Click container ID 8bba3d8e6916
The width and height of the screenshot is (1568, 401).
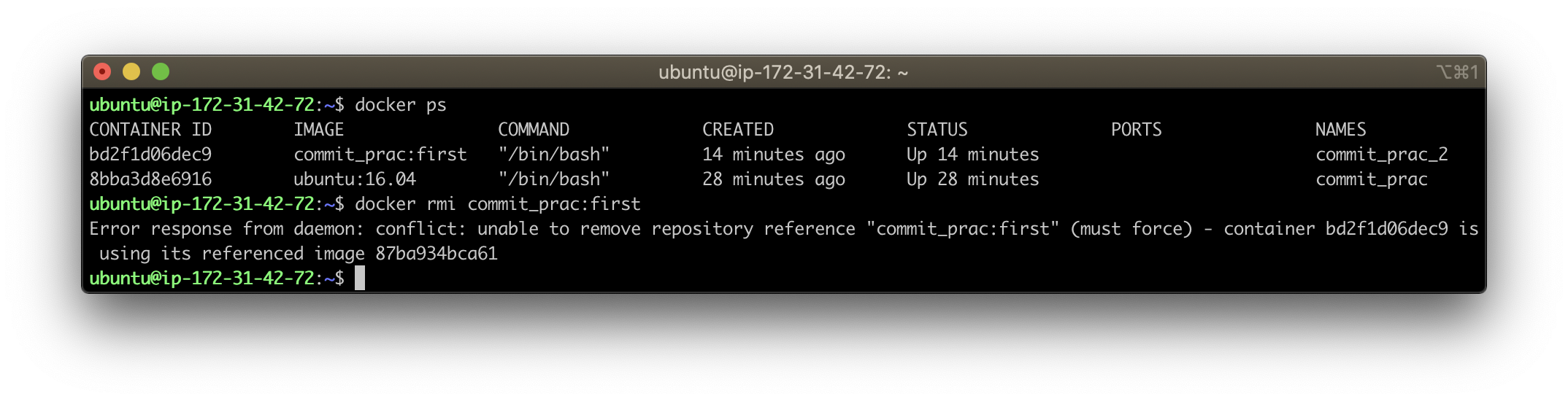[x=150, y=179]
